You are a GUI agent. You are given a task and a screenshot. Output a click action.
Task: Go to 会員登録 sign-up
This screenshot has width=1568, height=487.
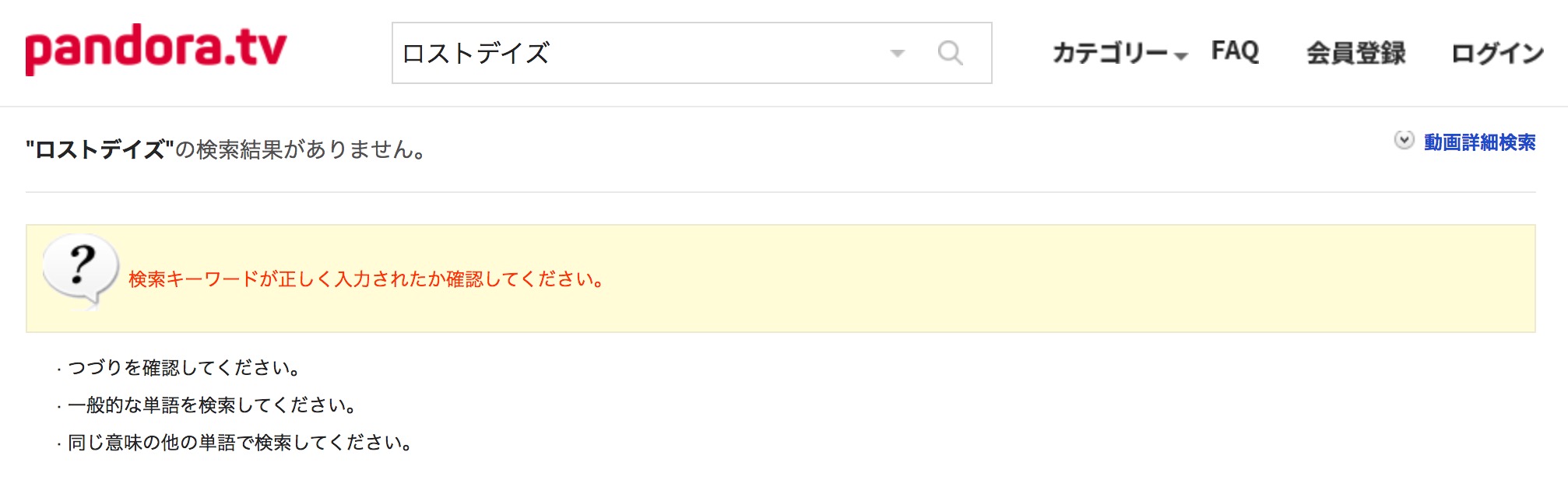(1355, 53)
